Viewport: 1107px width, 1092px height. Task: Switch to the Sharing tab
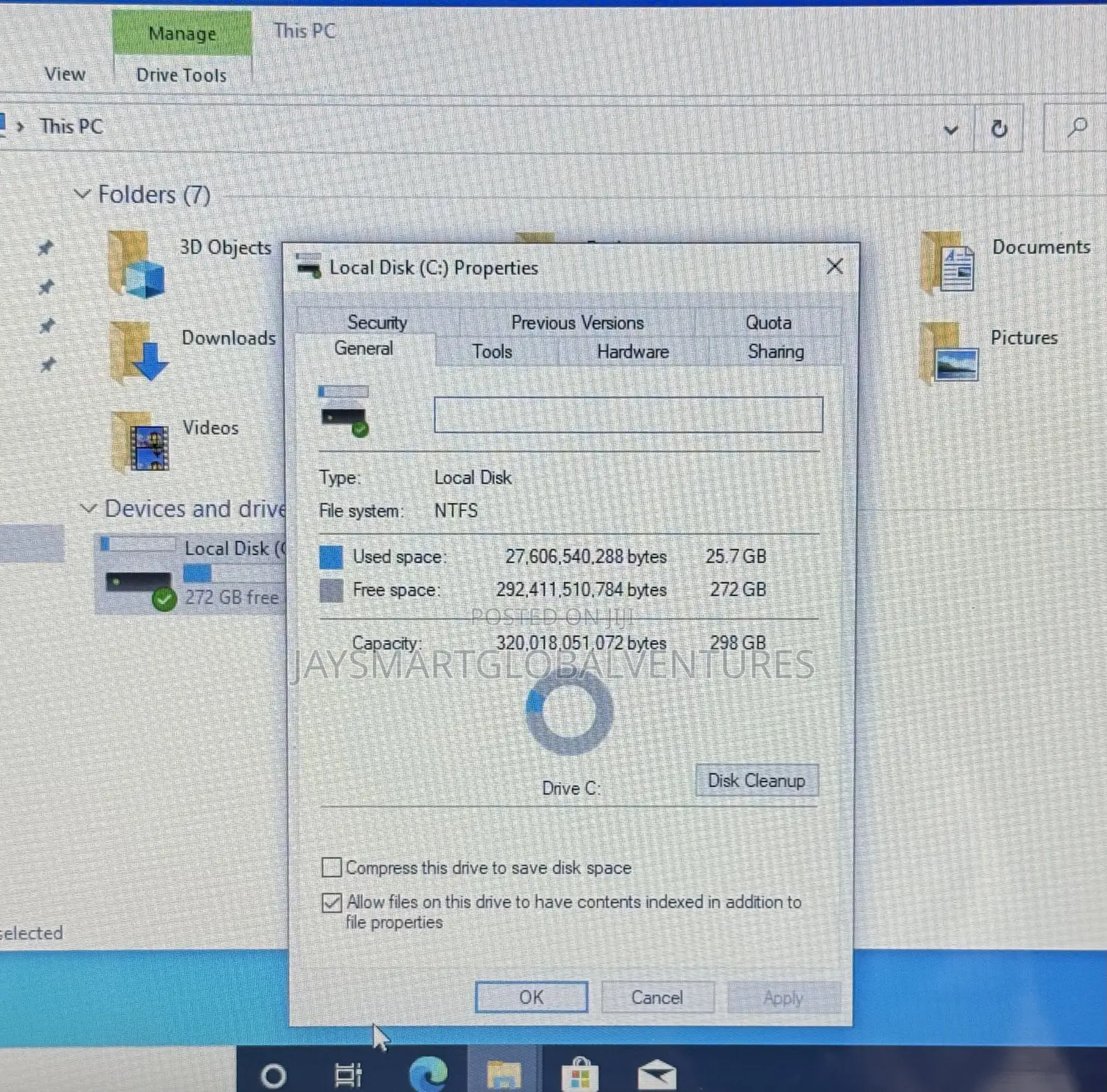coord(776,352)
